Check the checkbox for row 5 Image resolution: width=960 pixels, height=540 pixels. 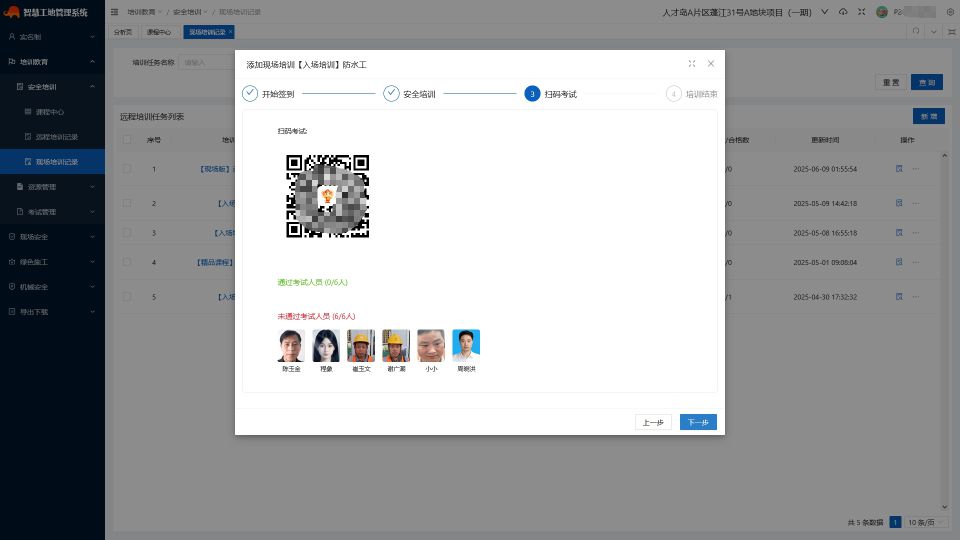127,296
